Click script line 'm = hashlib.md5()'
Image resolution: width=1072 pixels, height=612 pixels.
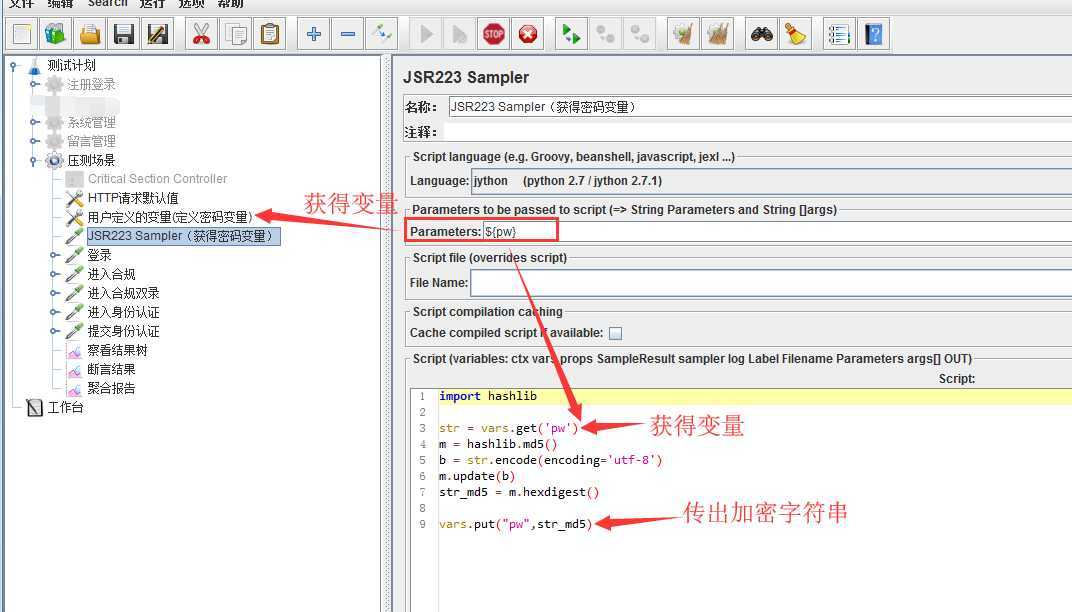498,444
